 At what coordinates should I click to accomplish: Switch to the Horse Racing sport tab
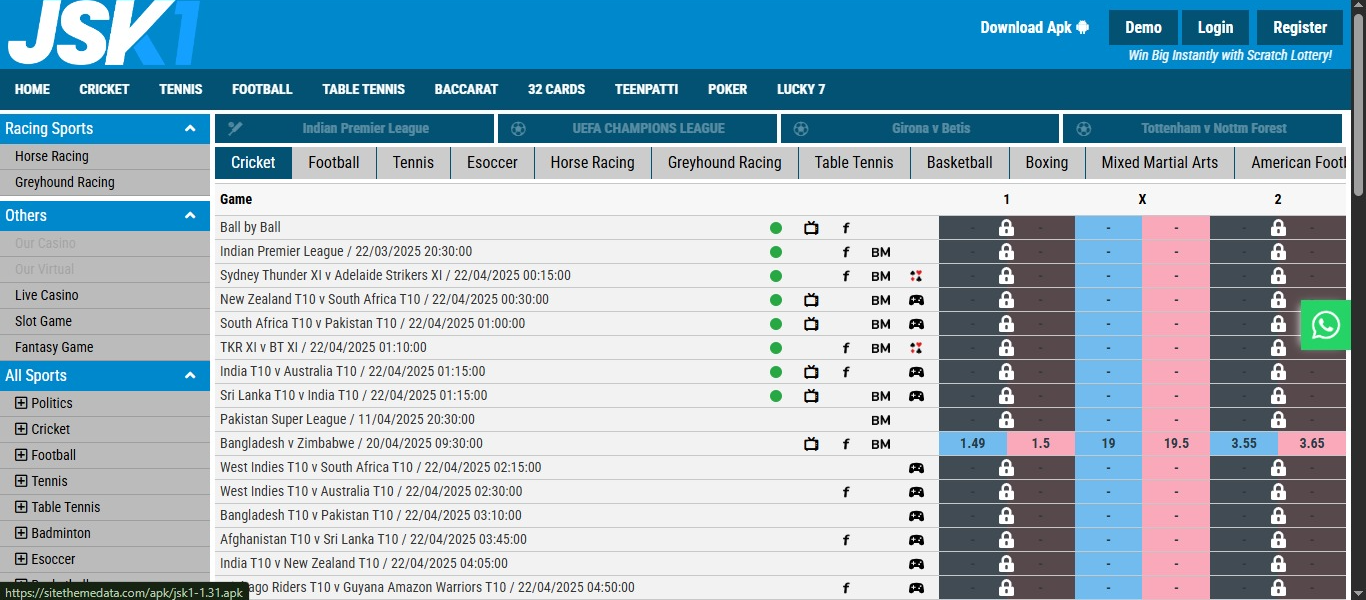592,162
